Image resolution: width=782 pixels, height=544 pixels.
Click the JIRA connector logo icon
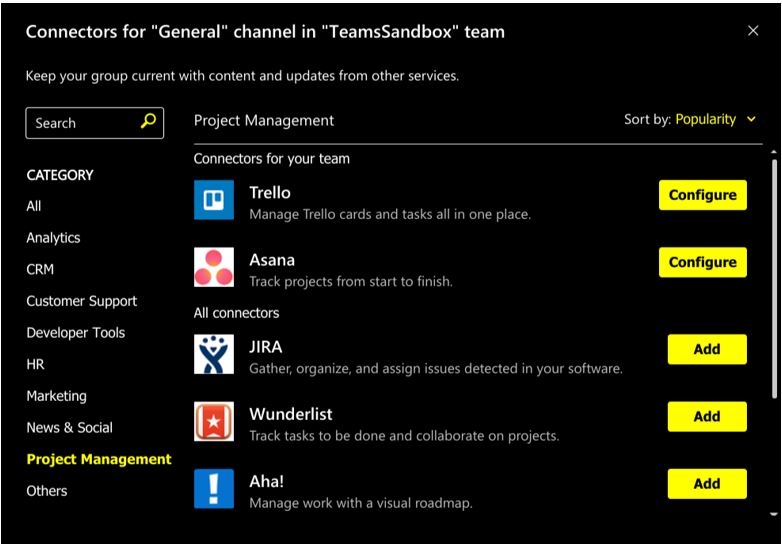click(x=213, y=355)
